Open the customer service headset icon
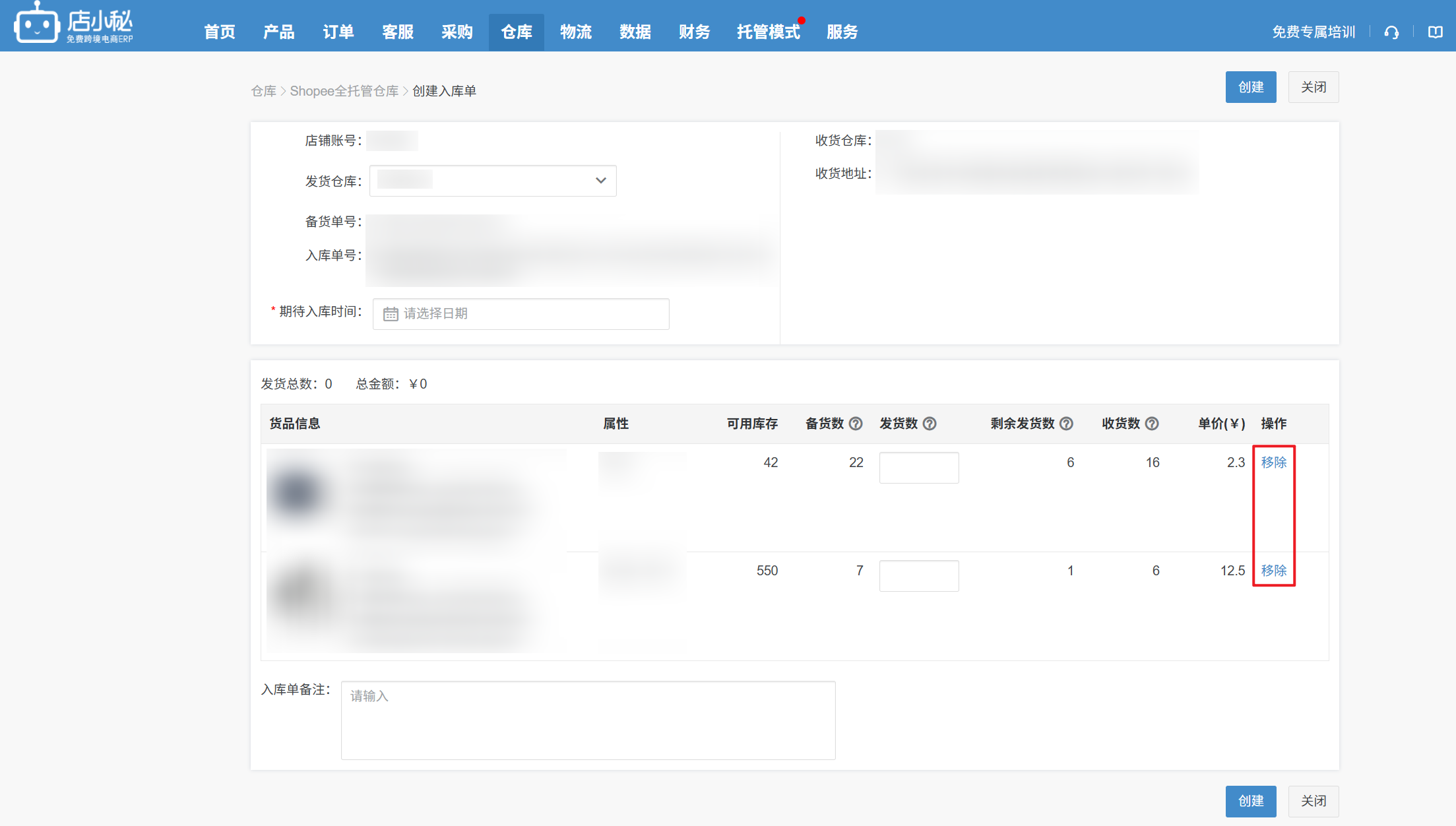Screen dimensions: 1456x826 (1391, 32)
